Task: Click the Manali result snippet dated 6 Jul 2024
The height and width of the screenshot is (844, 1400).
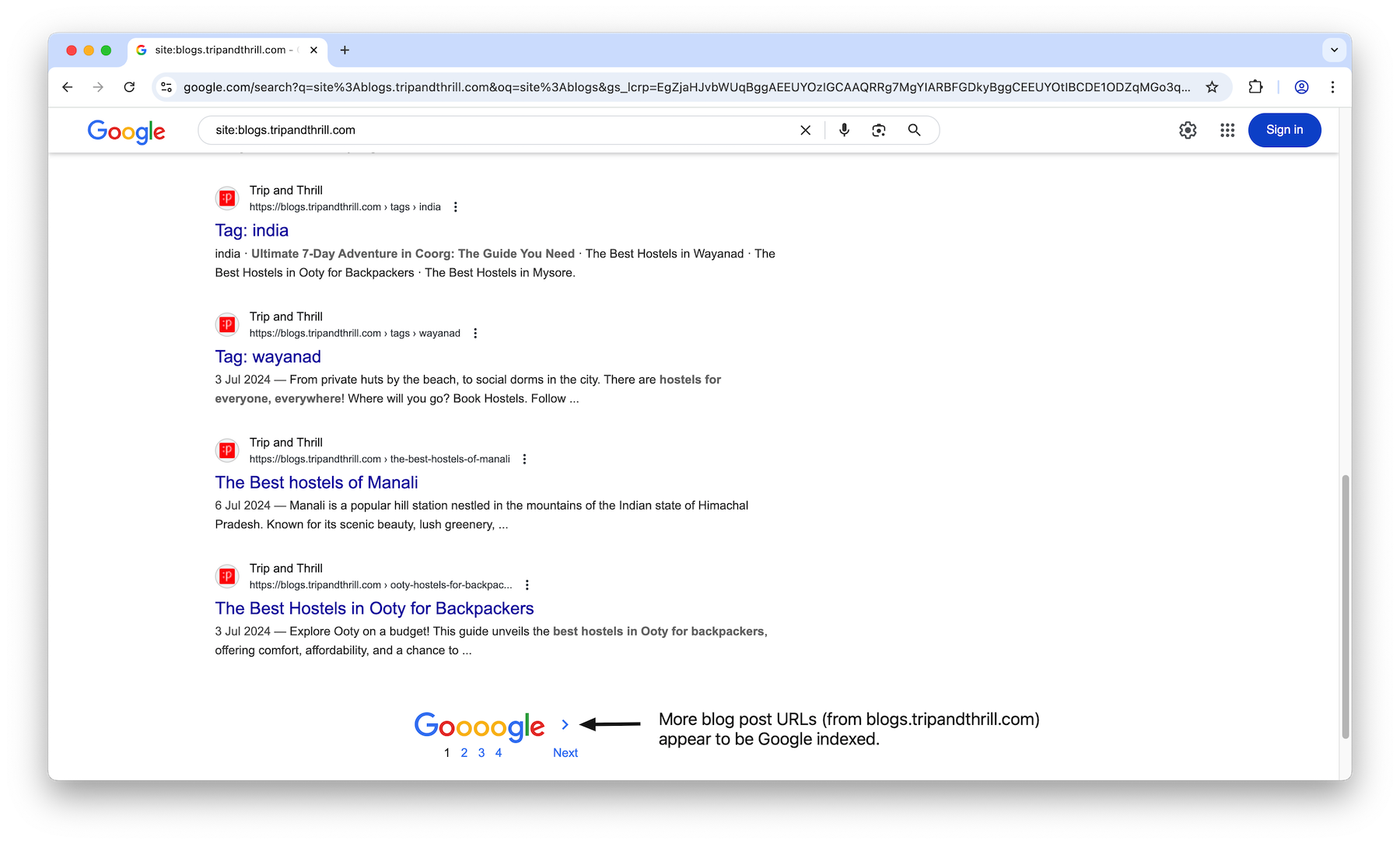Action: pos(481,515)
